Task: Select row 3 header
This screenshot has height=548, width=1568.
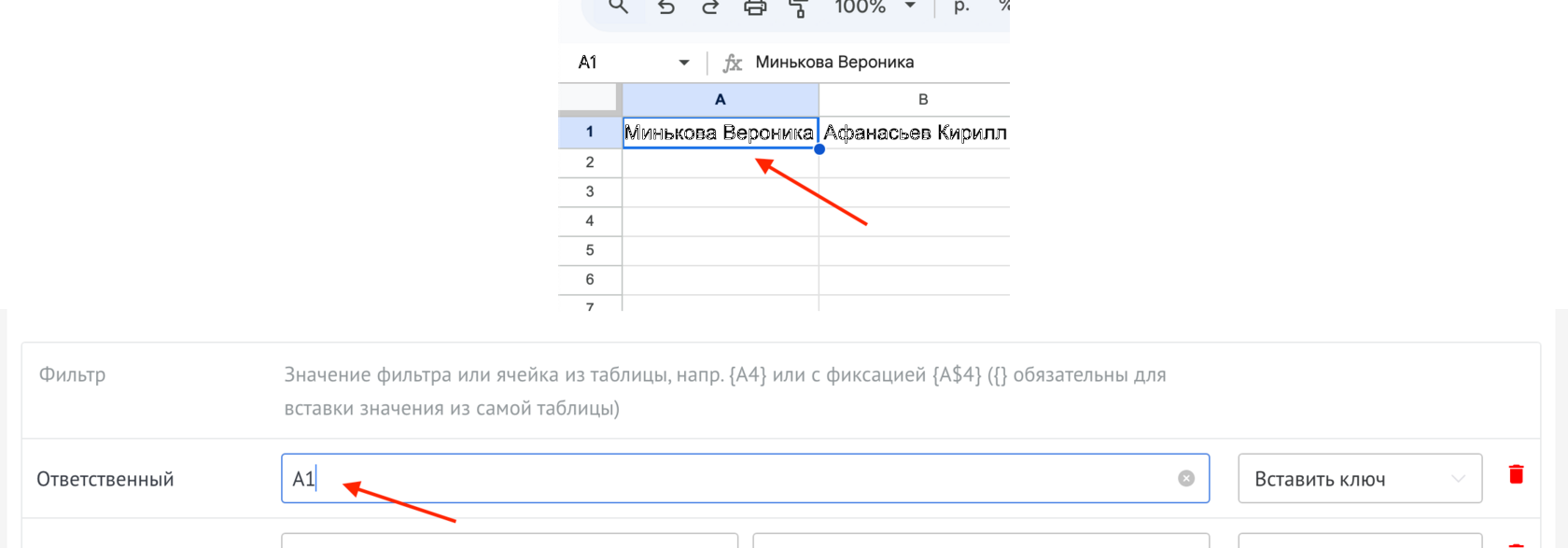Action: coord(590,191)
